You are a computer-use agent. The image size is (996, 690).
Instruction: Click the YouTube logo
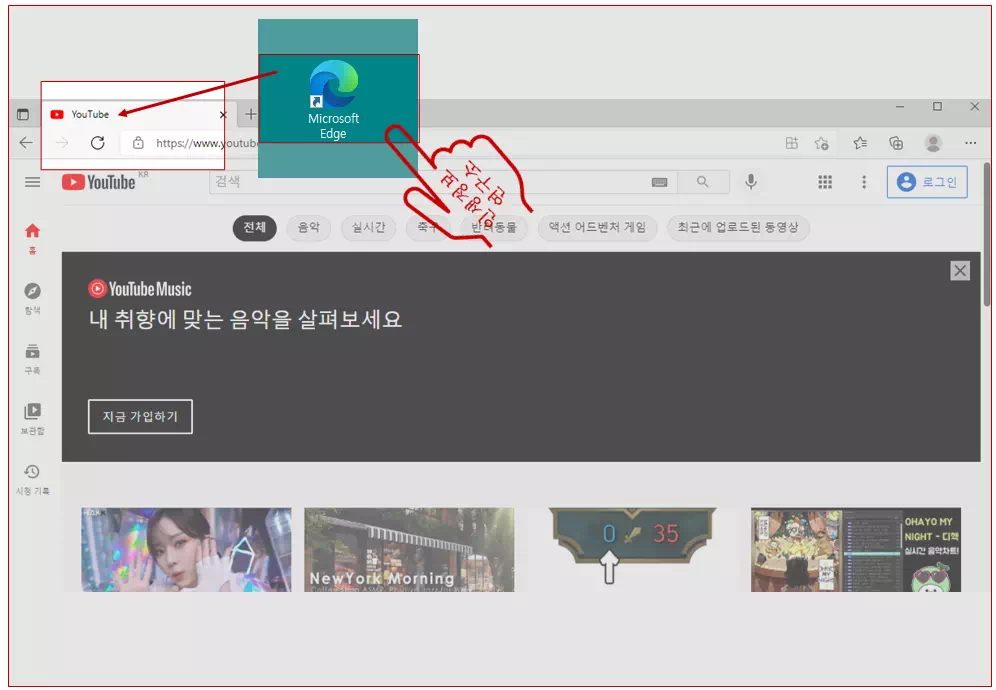pyautogui.click(x=98, y=182)
